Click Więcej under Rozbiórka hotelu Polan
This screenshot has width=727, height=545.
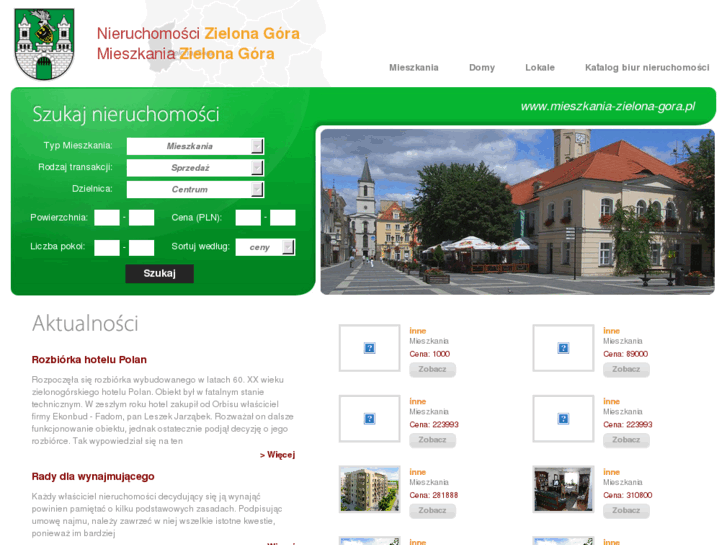[277, 455]
